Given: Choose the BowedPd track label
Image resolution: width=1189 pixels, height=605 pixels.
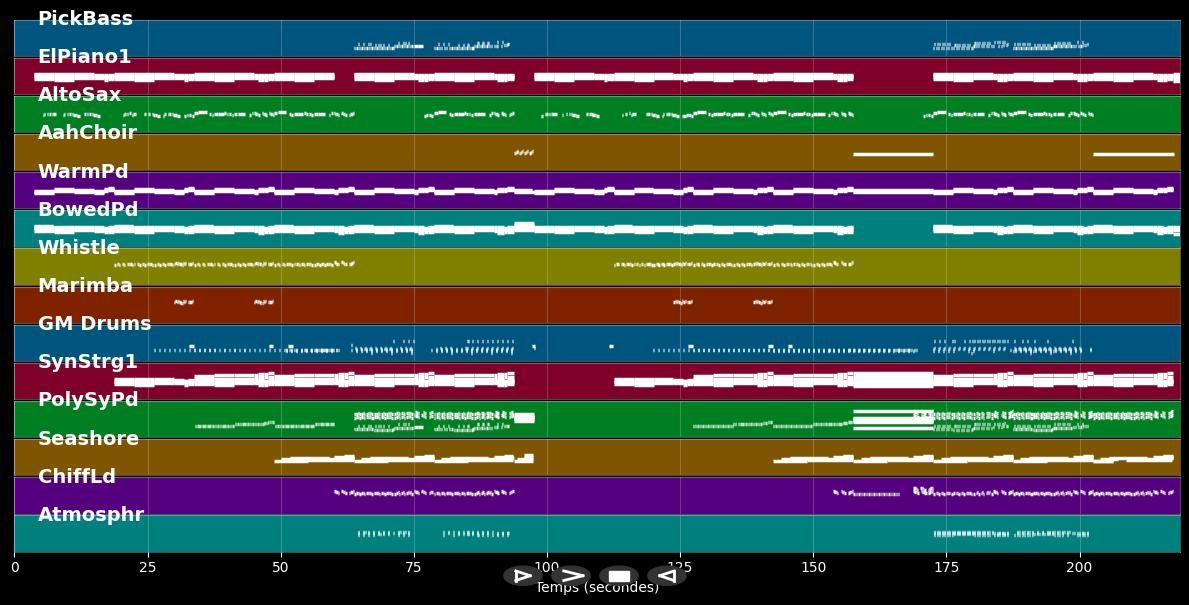Looking at the screenshot, I should click(88, 210).
